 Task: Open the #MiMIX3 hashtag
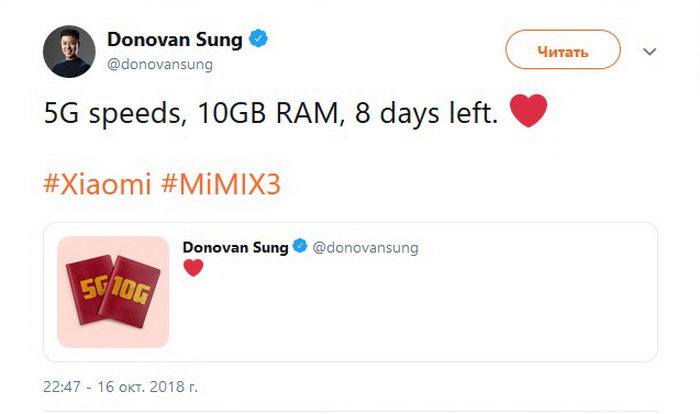221,184
